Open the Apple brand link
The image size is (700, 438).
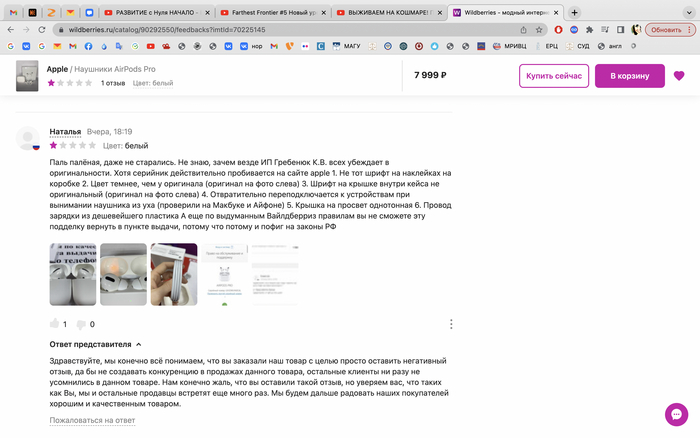click(57, 69)
